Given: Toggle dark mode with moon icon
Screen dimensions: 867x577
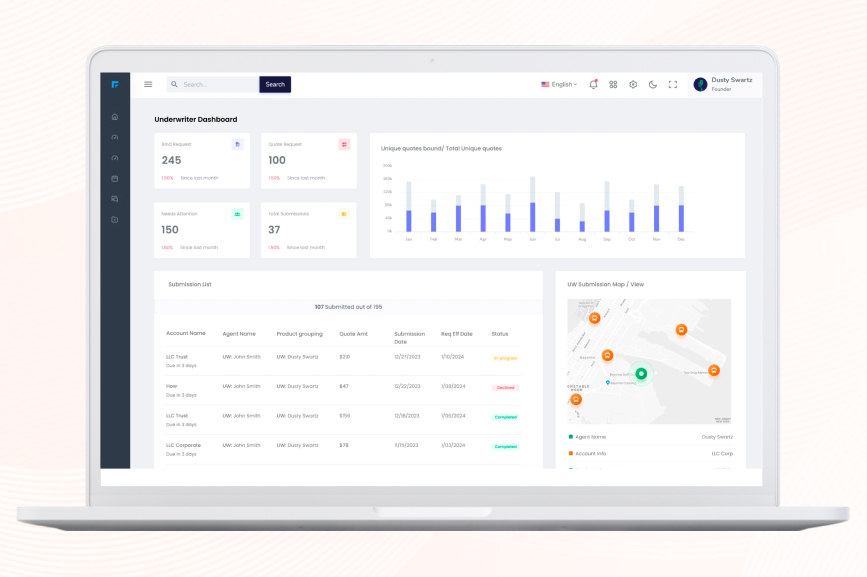Looking at the screenshot, I should [x=653, y=84].
